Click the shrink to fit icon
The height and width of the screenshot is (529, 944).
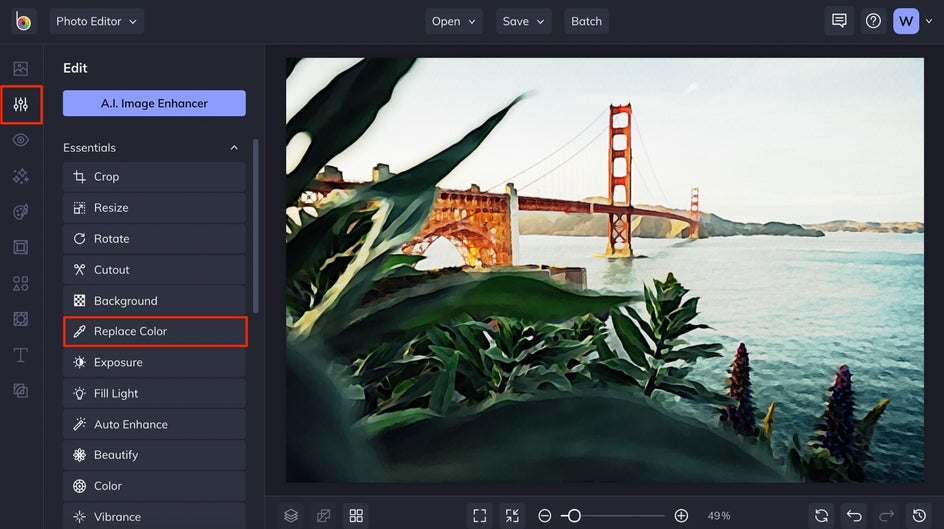point(512,516)
